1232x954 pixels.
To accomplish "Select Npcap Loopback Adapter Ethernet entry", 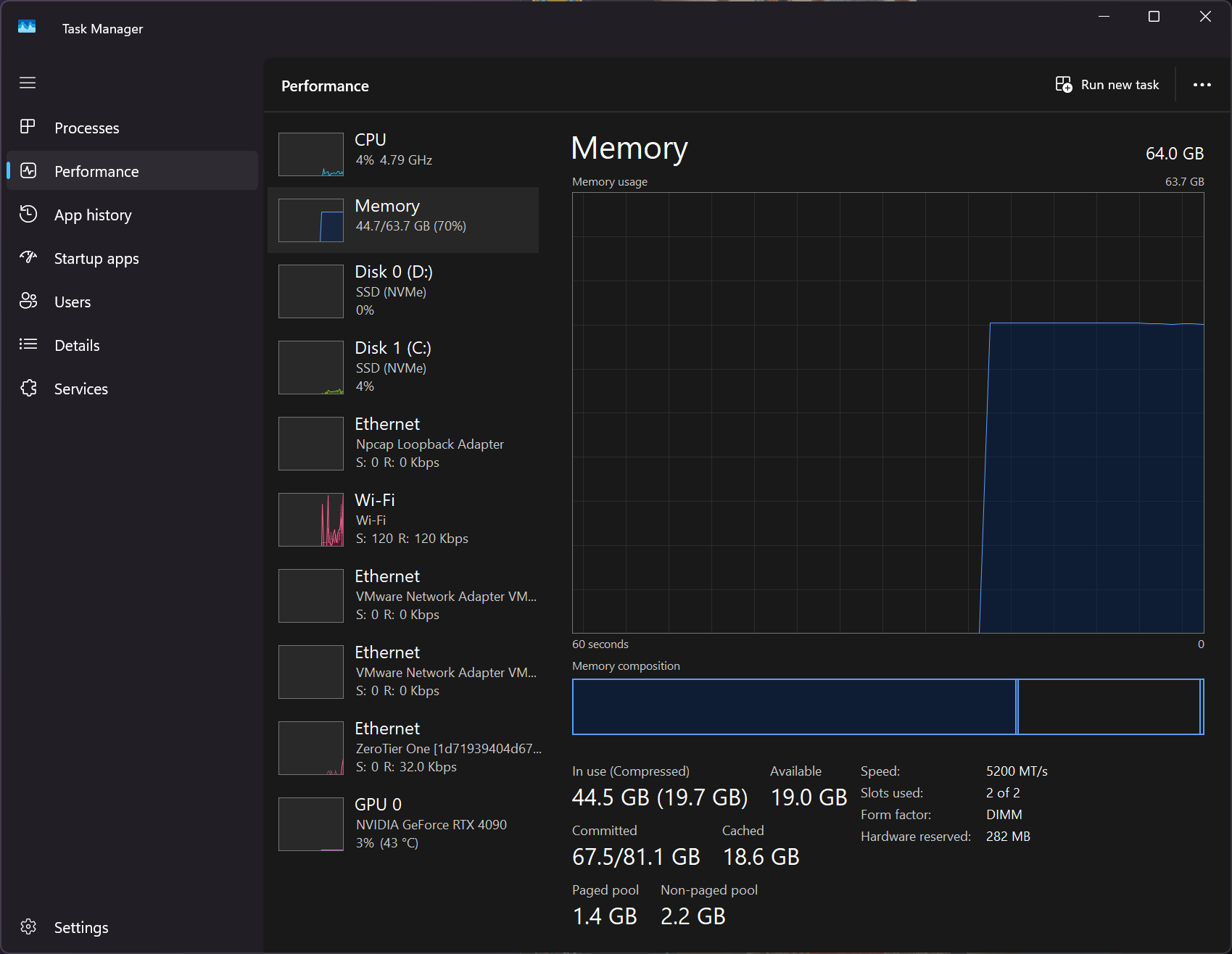I will [x=402, y=443].
